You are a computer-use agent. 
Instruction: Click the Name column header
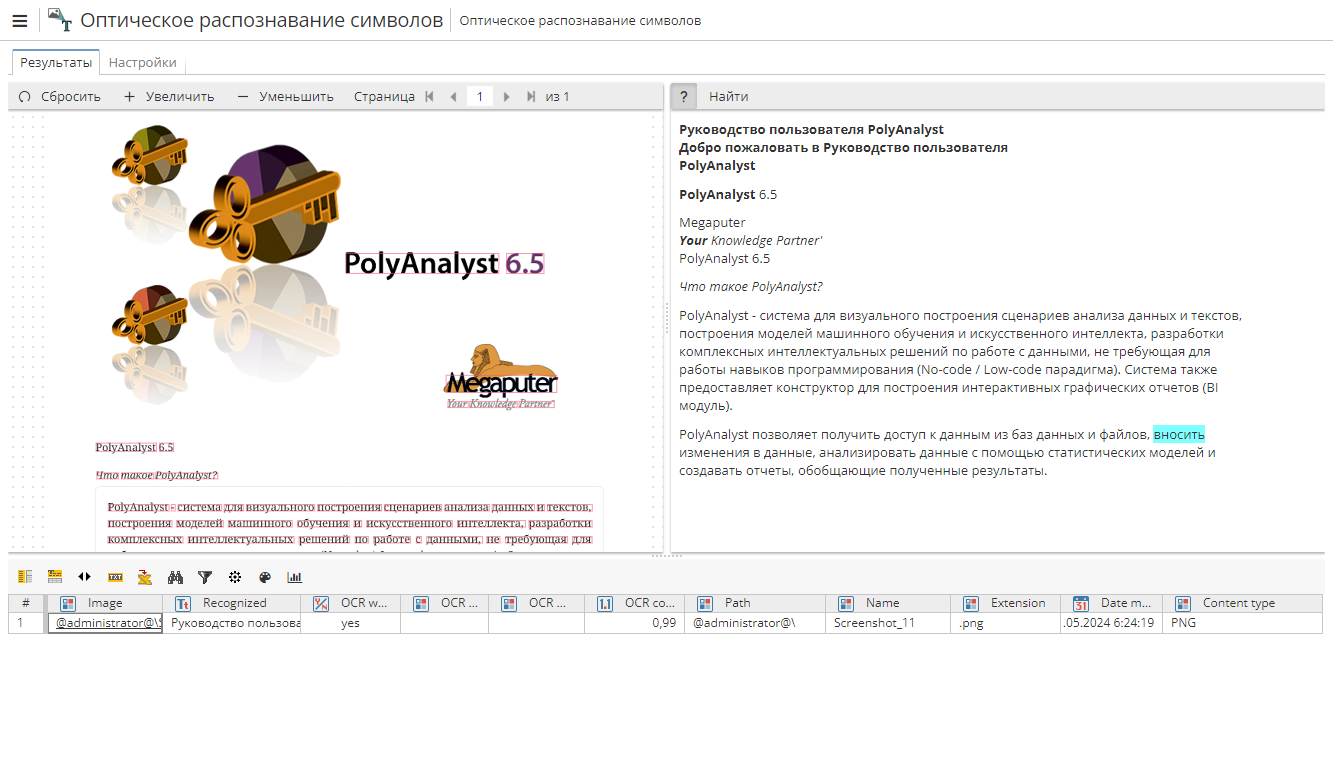[x=888, y=603]
